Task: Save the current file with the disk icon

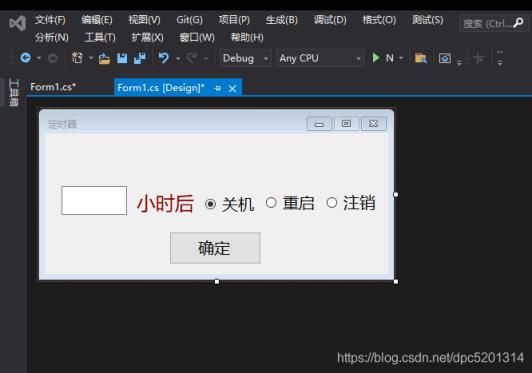Action: (122, 58)
